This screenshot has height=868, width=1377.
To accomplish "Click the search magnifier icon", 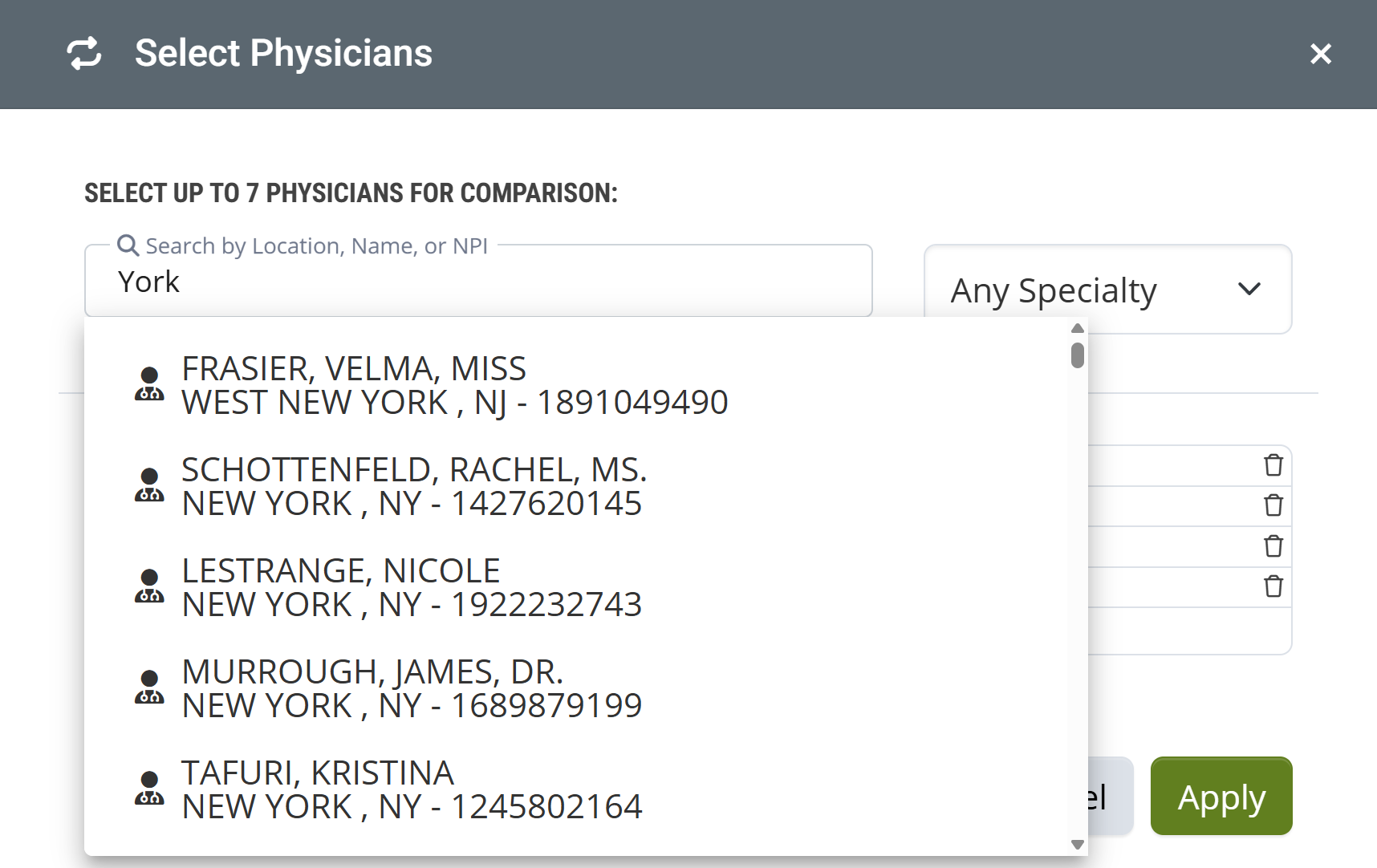I will 128,245.
